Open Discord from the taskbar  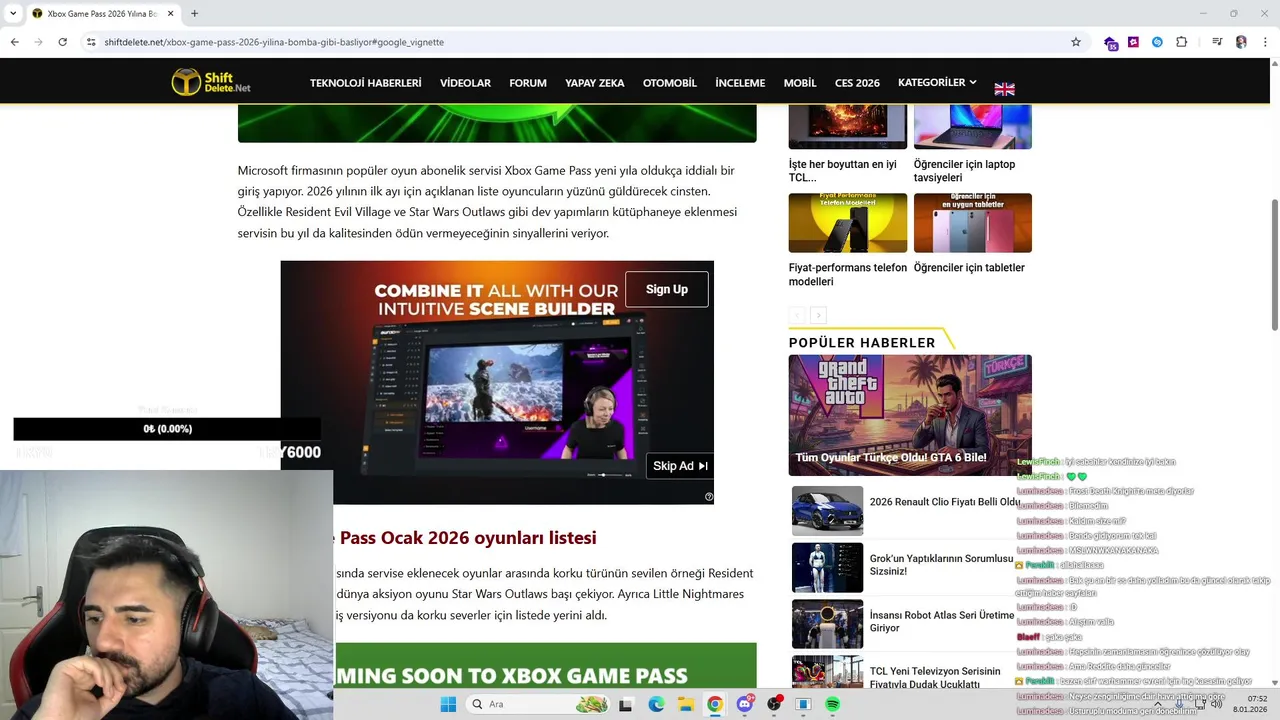point(744,704)
